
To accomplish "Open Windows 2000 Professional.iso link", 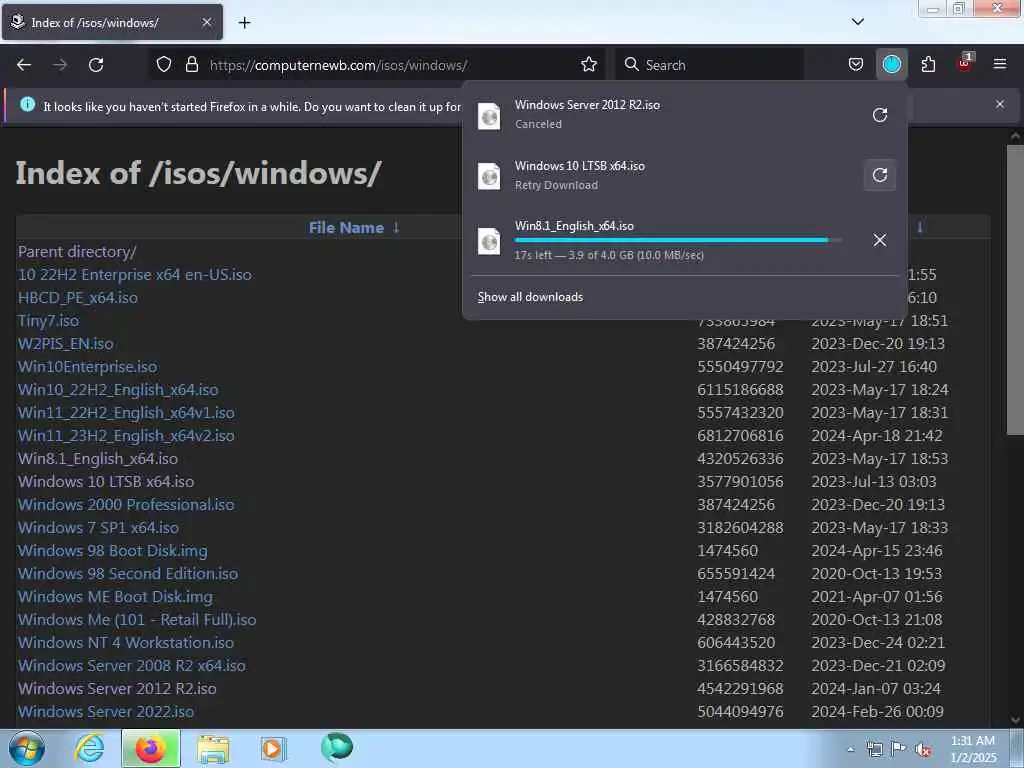I will 126,505.
